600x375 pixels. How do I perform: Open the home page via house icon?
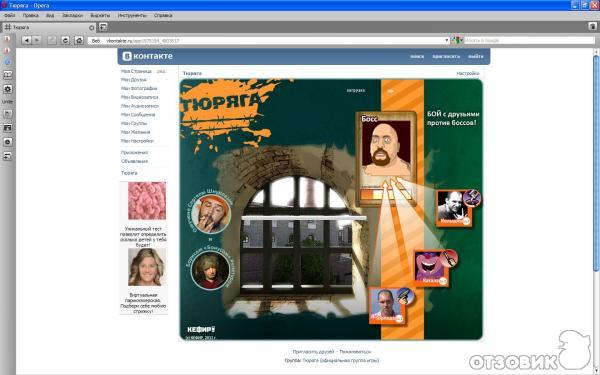click(79, 40)
